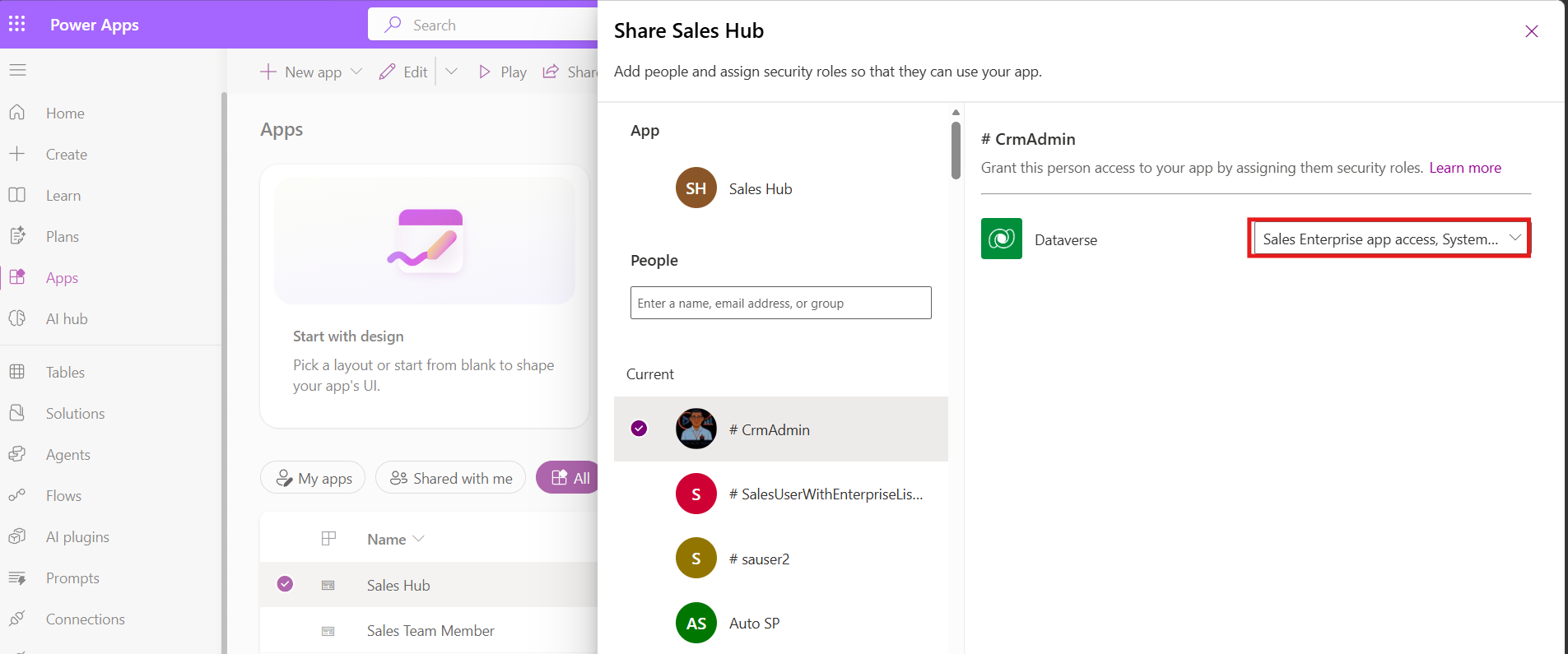Open AI plugins icon in sidebar

pyautogui.click(x=17, y=536)
